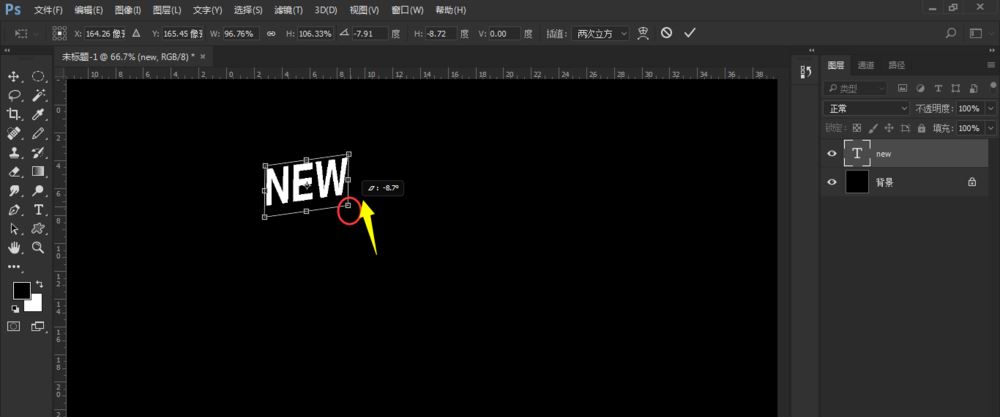Select the Elliptical Marquee tool
The width and height of the screenshot is (1000, 417).
(x=38, y=77)
